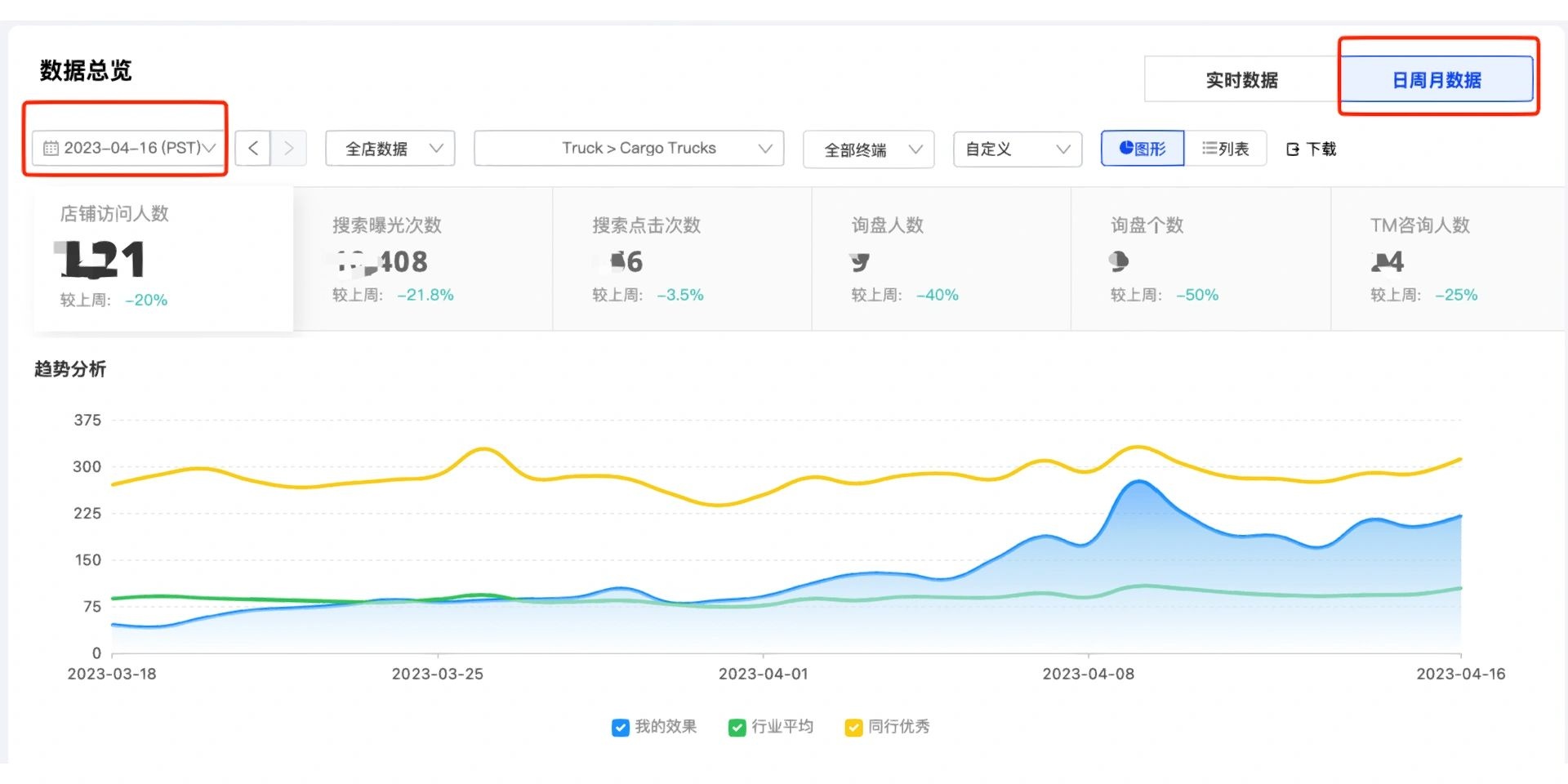1568x784 pixels.
Task: Click the -3.5% change value
Action: (x=680, y=295)
